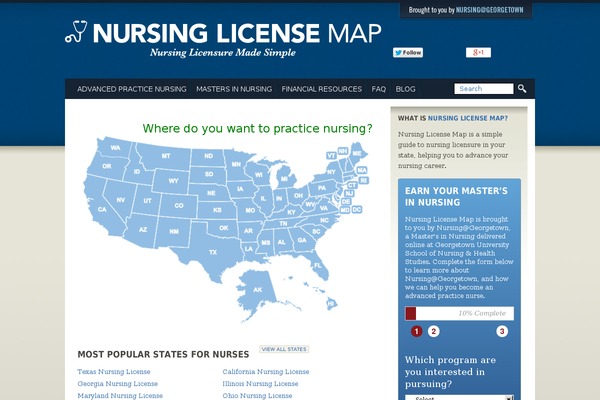Click Michigan on the map

click(x=284, y=179)
